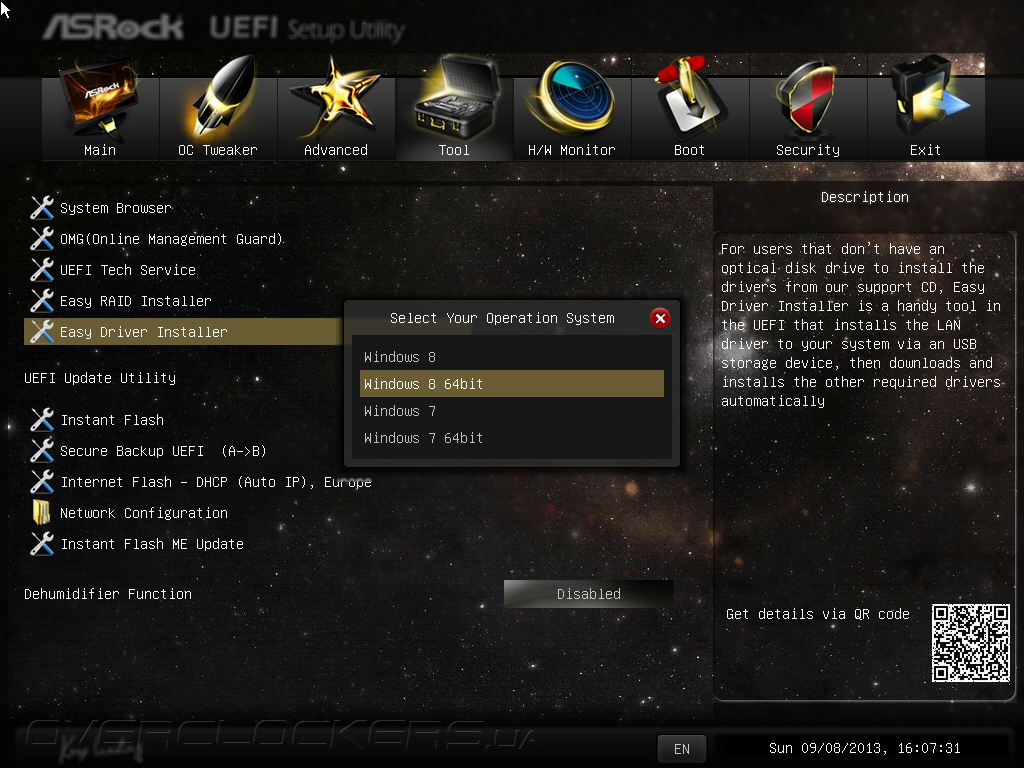This screenshot has height=768, width=1024.
Task: Switch to the Main tab label
Action: click(x=100, y=150)
